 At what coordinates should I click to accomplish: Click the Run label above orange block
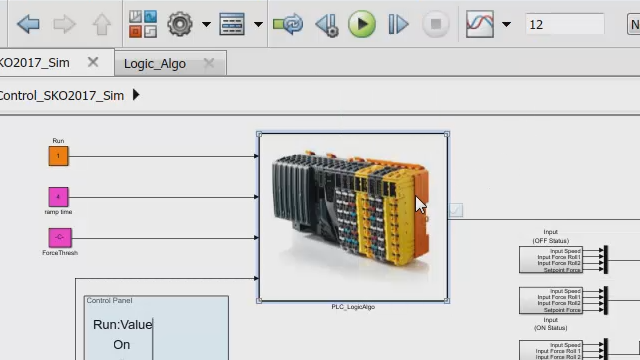[x=58, y=140]
